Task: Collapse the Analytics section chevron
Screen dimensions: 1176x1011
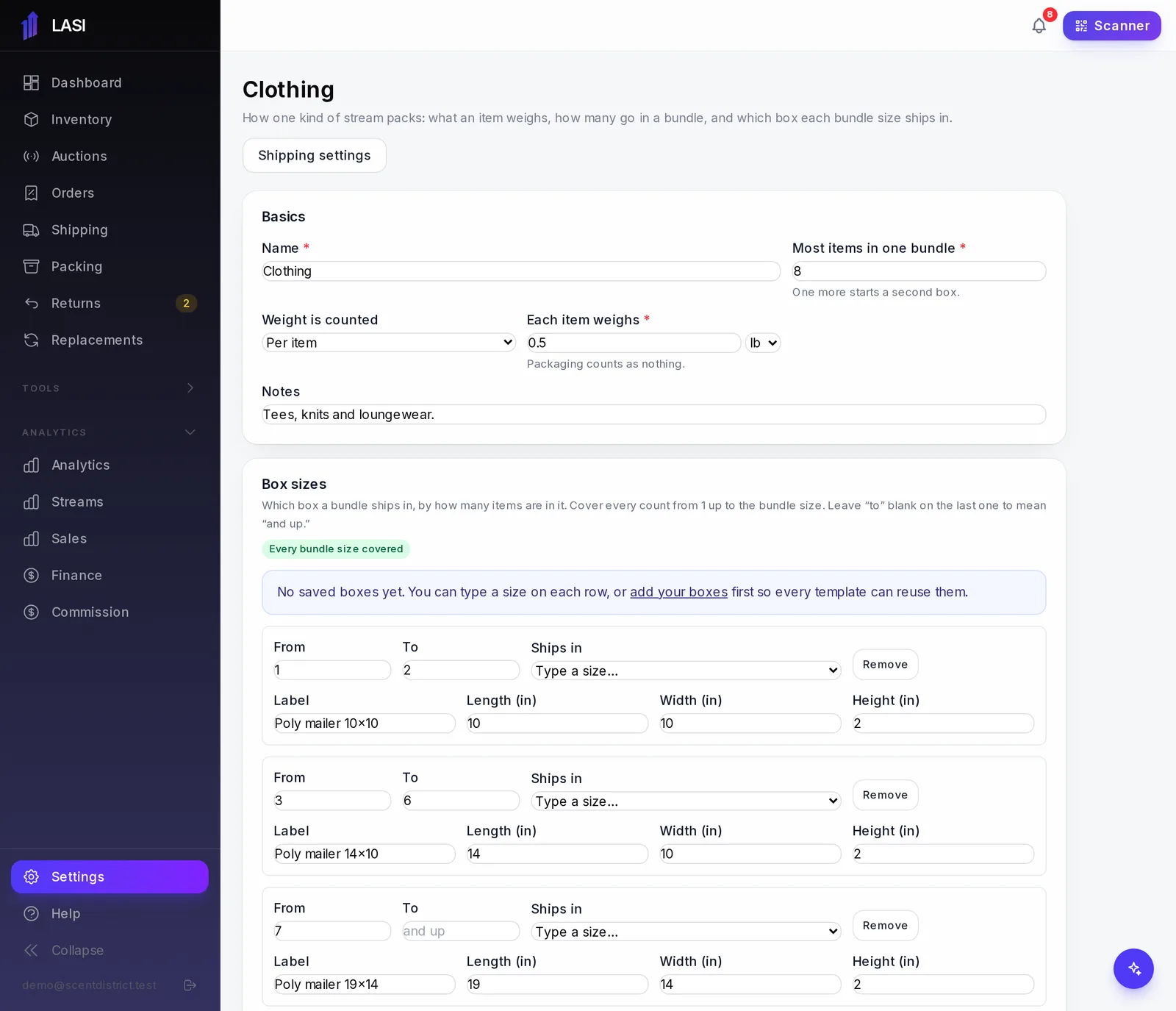Action: [x=190, y=432]
